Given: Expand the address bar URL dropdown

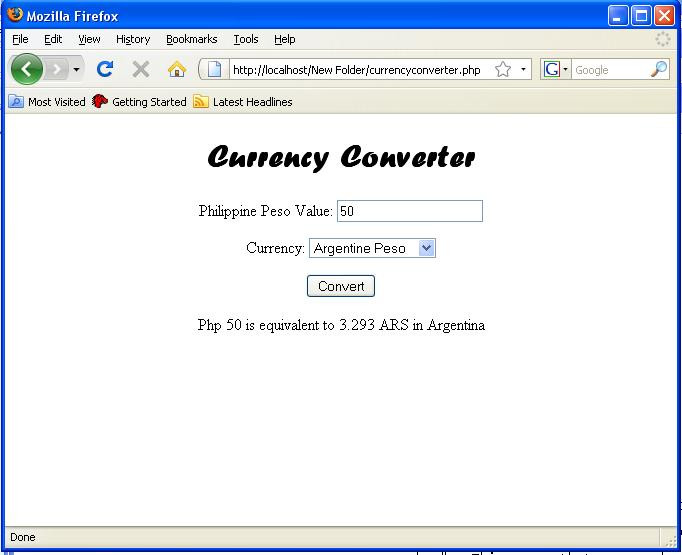Looking at the screenshot, I should tap(523, 70).
